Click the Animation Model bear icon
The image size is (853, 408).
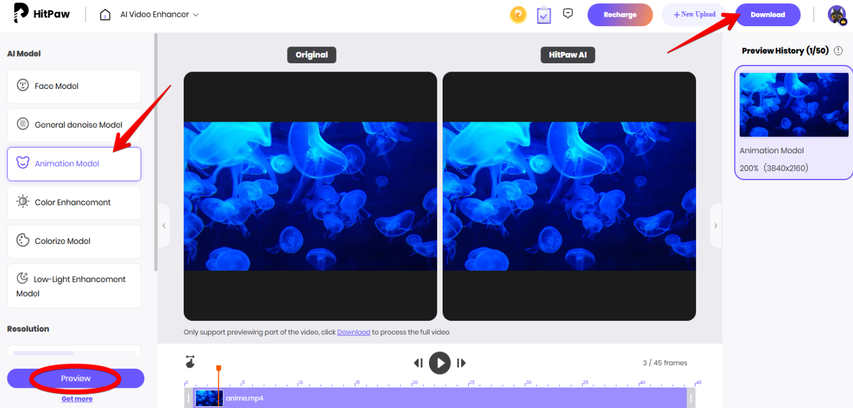tap(22, 163)
